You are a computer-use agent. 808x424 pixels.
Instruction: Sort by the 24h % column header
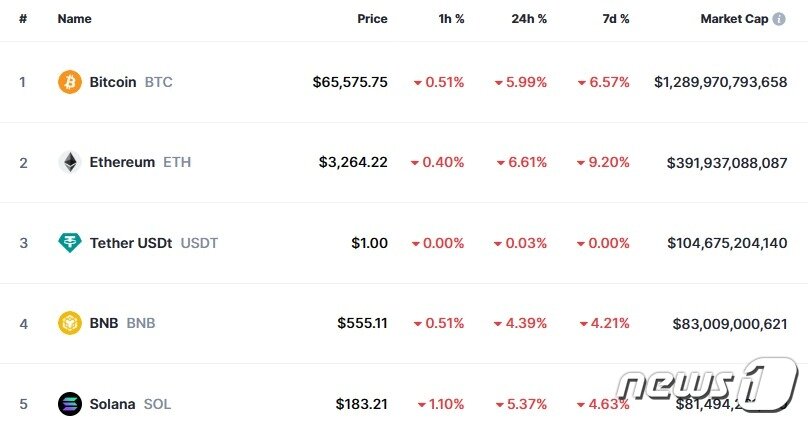(529, 19)
